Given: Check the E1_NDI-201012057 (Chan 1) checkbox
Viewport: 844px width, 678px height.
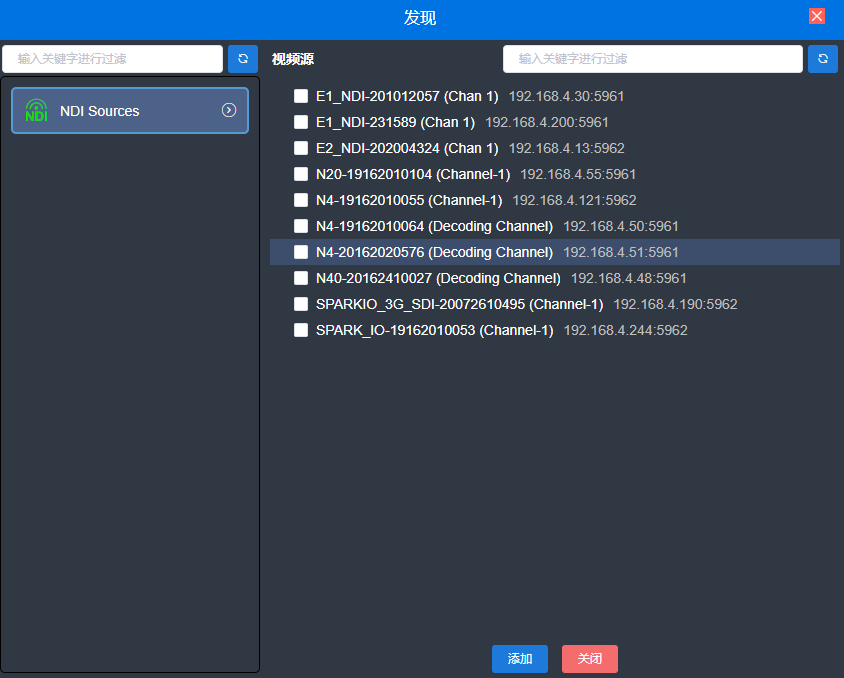Looking at the screenshot, I should coord(301,96).
